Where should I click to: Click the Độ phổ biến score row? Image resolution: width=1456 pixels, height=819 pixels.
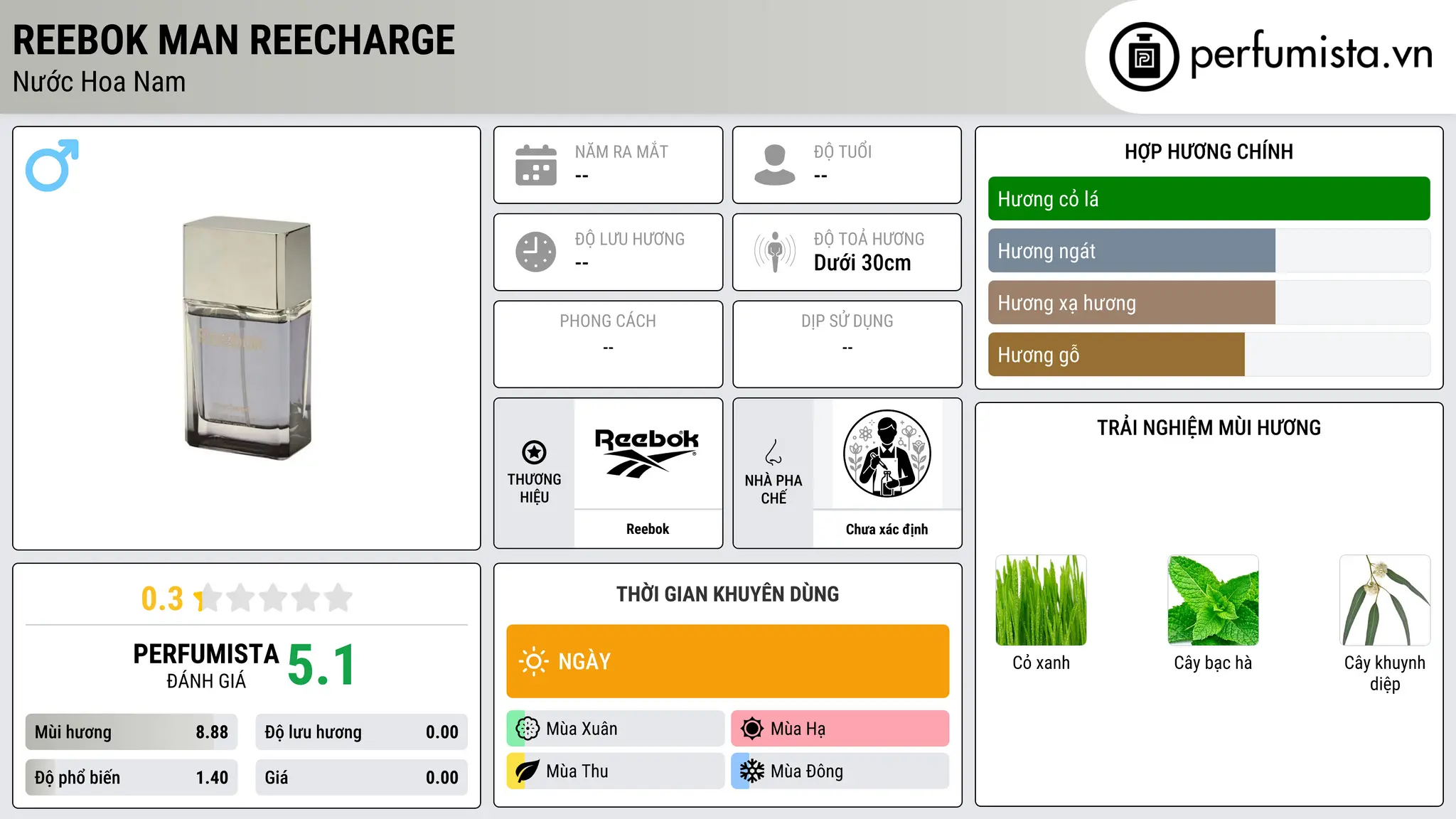[132, 777]
